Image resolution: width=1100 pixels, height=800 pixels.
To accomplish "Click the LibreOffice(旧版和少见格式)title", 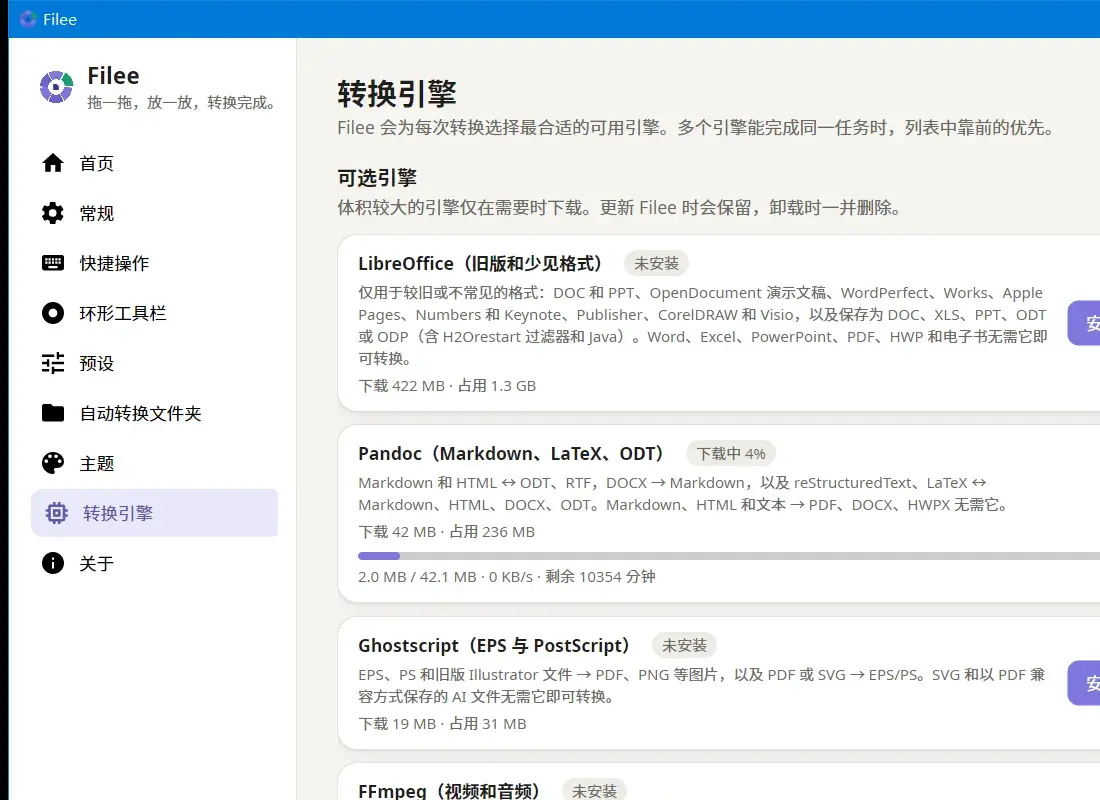I will [x=480, y=263].
